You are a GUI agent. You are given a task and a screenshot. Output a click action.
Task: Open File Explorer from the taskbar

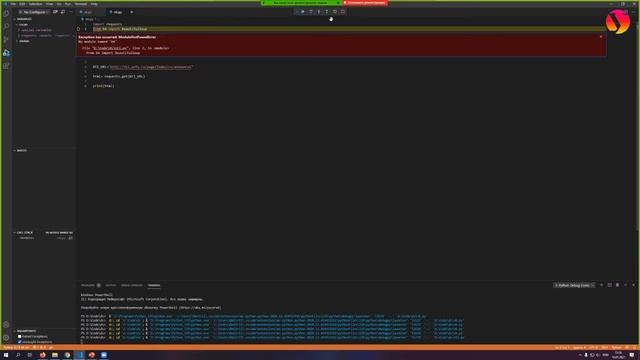click(x=55, y=355)
